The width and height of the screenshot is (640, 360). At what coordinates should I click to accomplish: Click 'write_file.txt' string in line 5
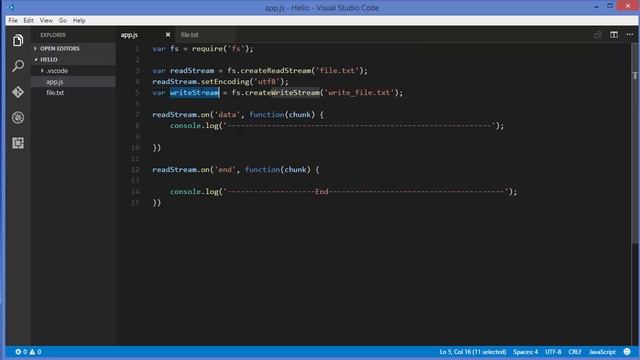point(360,93)
